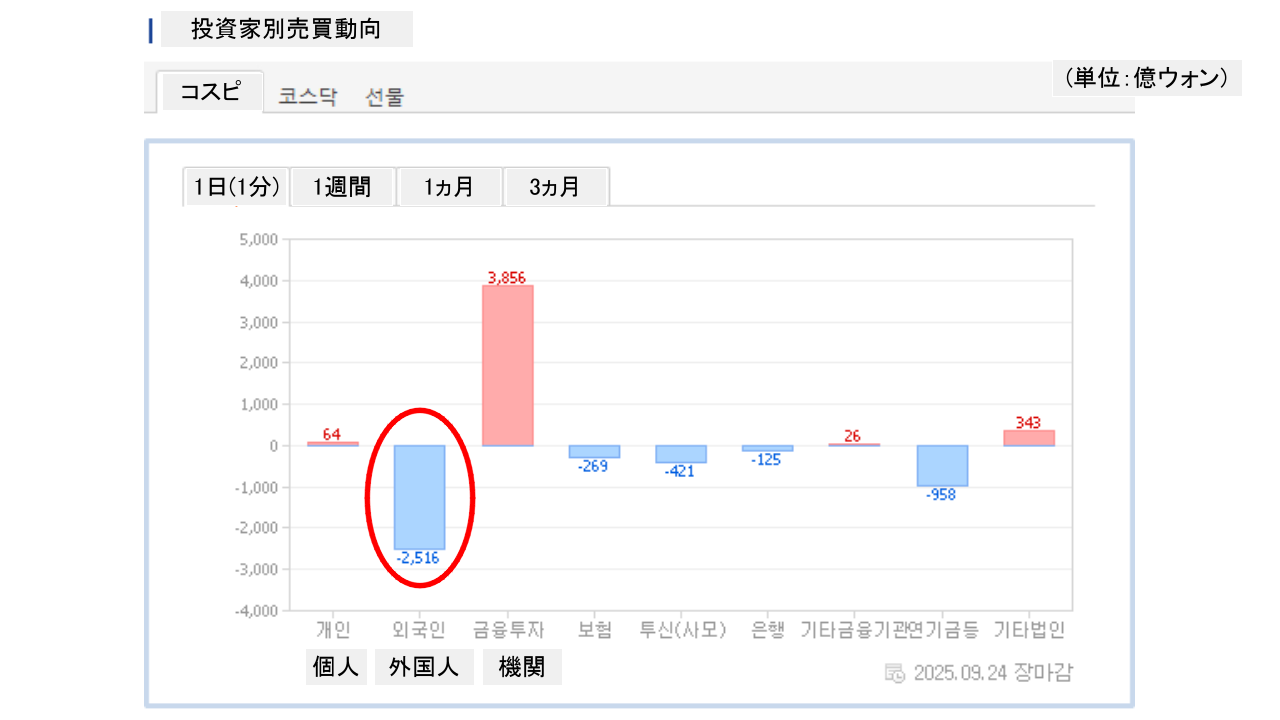
Task: Click the 機関 label box
Action: pos(522,667)
